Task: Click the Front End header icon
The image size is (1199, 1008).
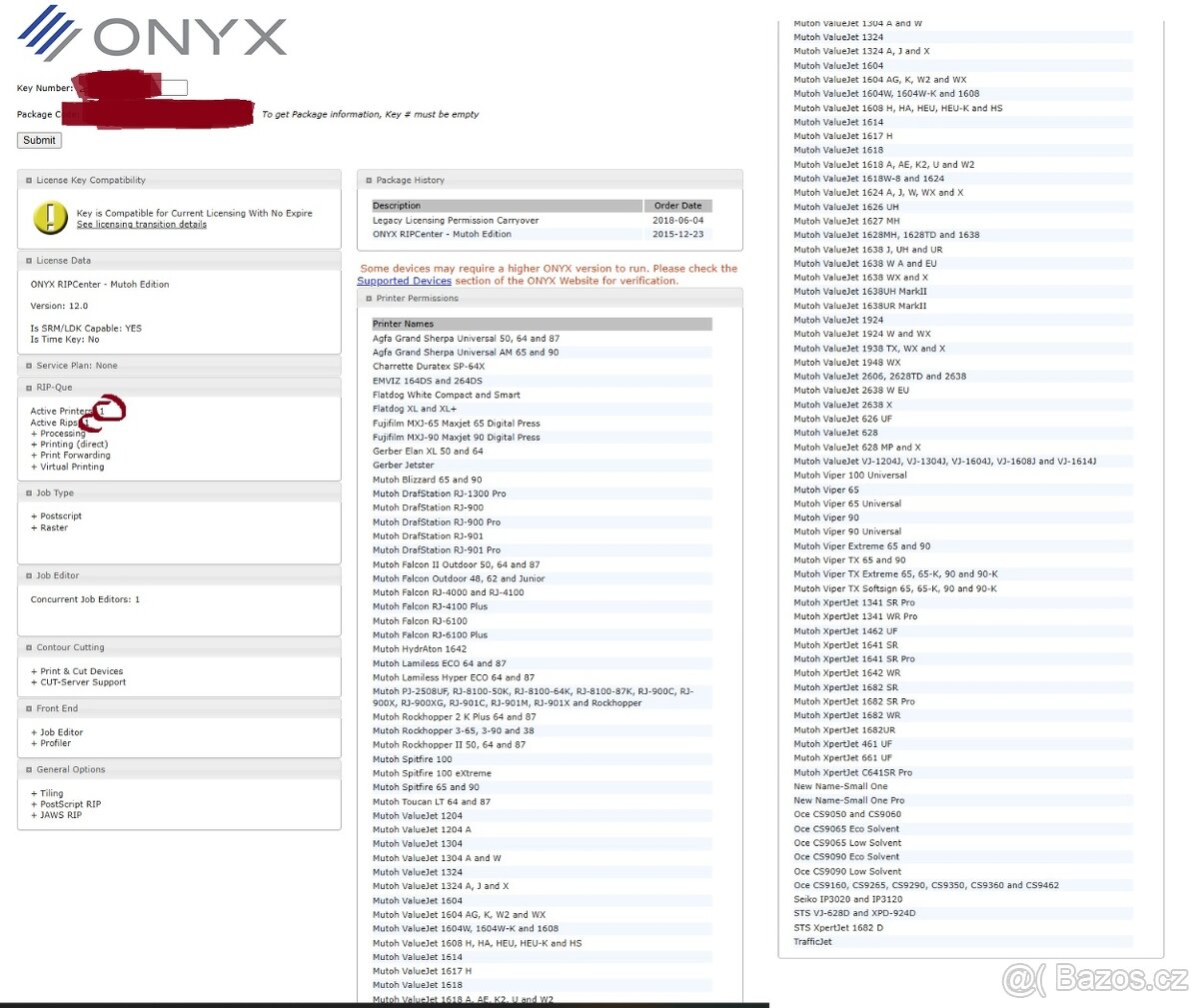Action: (x=29, y=709)
